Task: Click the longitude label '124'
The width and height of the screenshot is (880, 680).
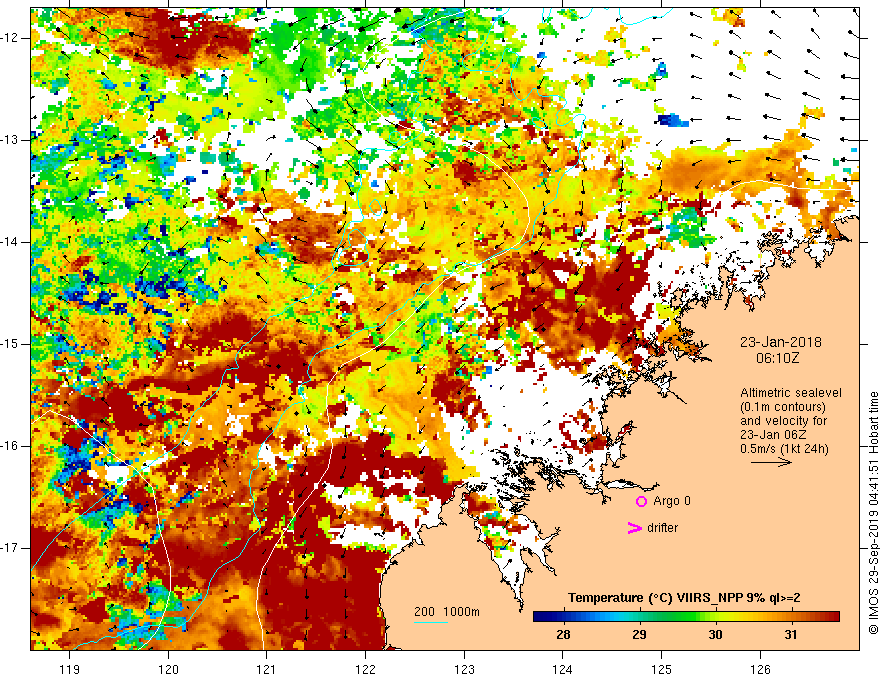Action: point(563,669)
